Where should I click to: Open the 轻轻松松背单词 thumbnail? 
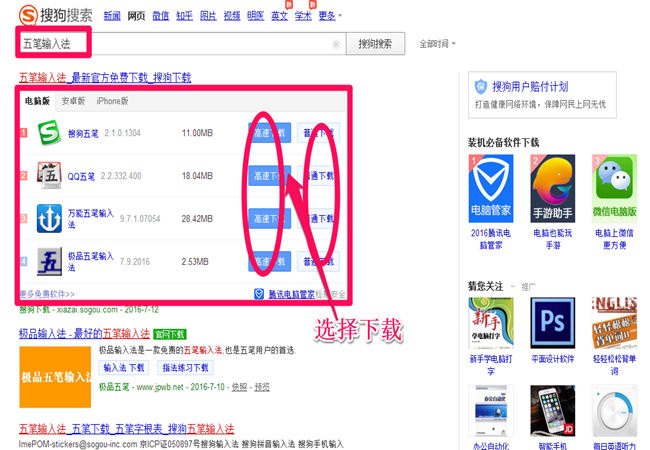coord(614,323)
